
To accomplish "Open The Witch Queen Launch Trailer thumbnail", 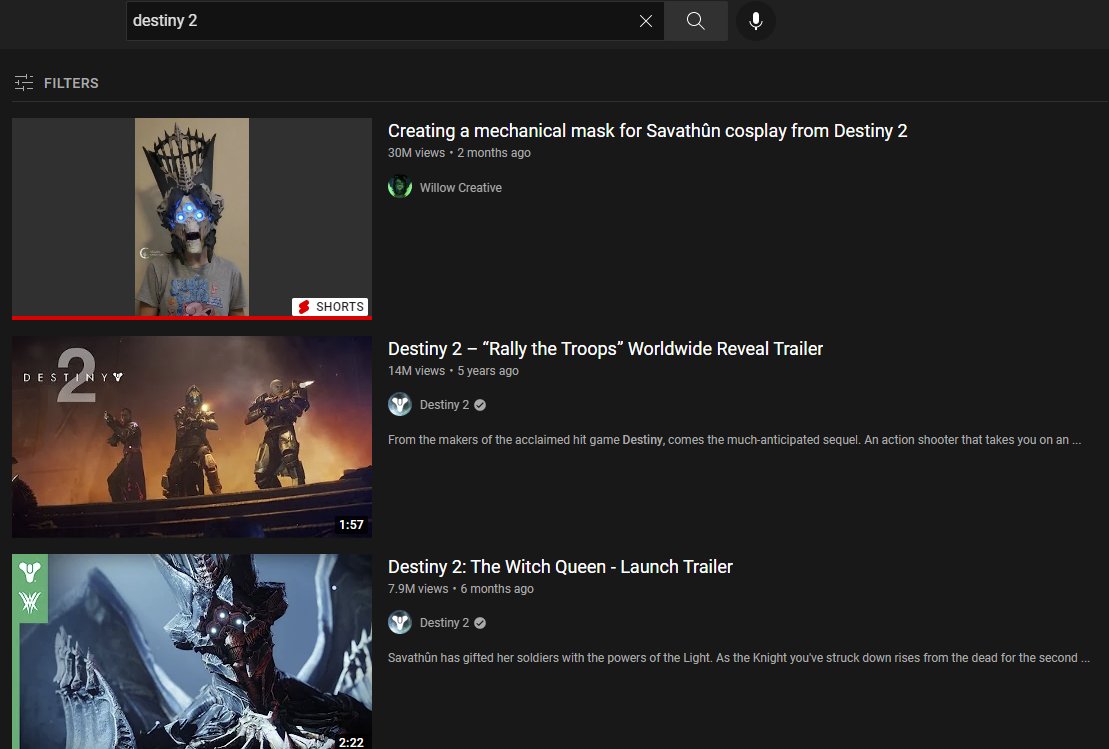I will click(x=192, y=651).
